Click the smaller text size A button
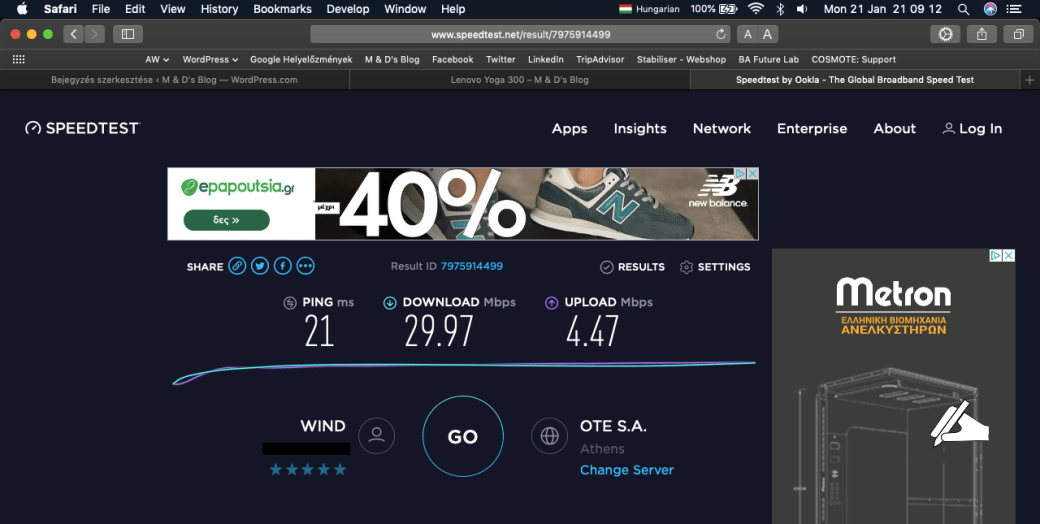Viewport: 1040px width, 524px height. [x=748, y=34]
